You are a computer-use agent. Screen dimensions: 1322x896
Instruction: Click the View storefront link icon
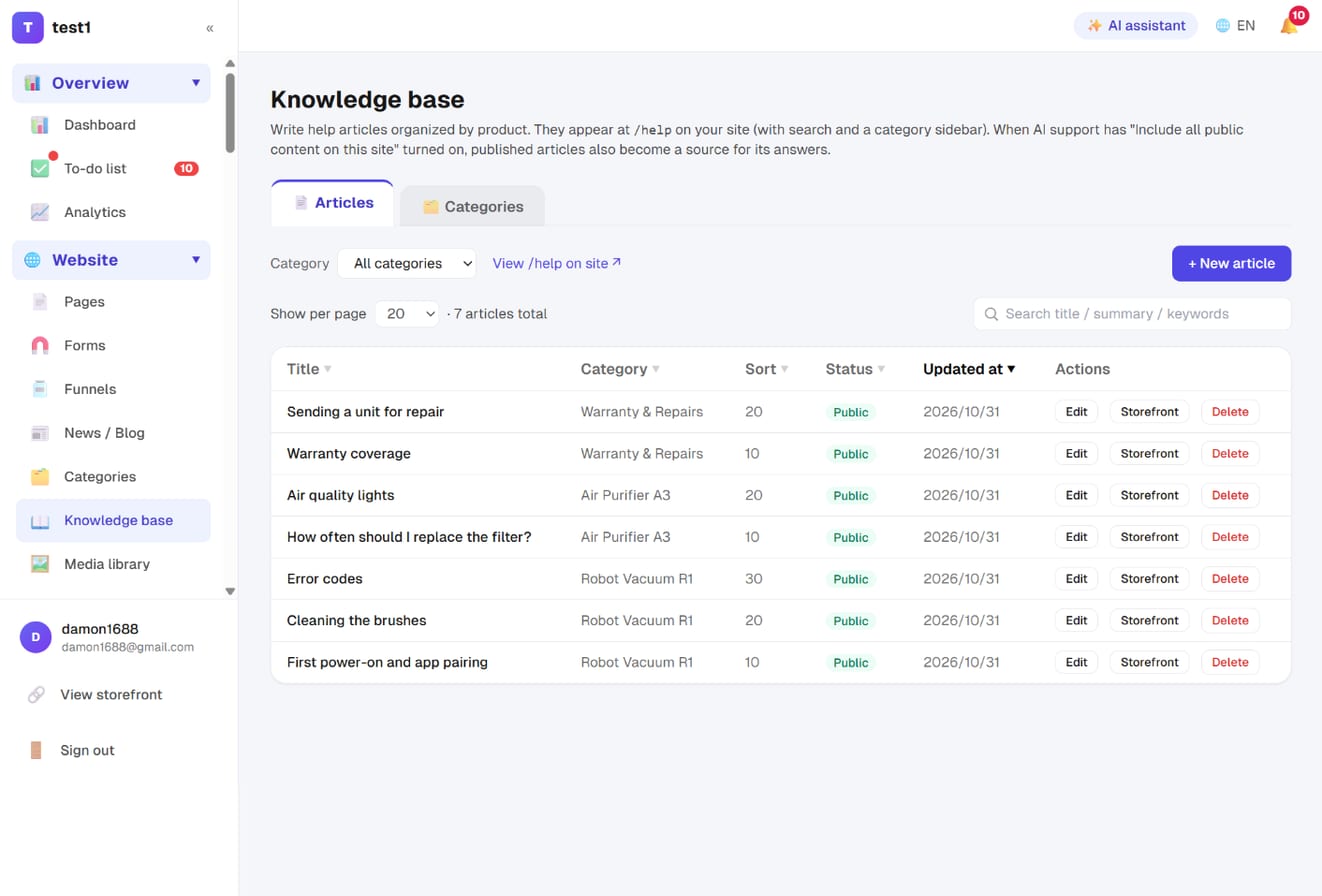point(36,694)
